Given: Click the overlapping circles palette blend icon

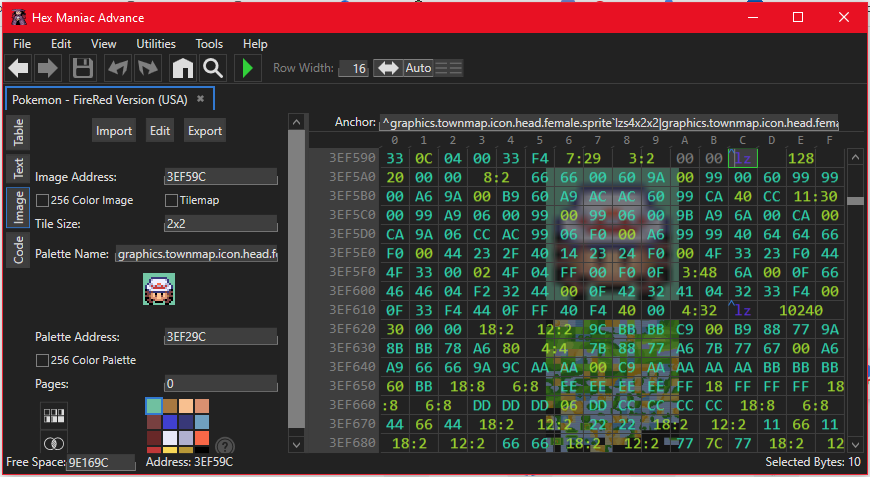Looking at the screenshot, I should coord(53,443).
